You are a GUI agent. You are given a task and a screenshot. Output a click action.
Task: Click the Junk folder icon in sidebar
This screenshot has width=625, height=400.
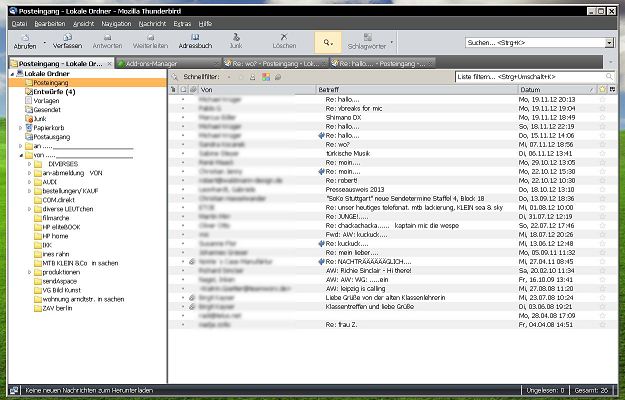coord(27,118)
